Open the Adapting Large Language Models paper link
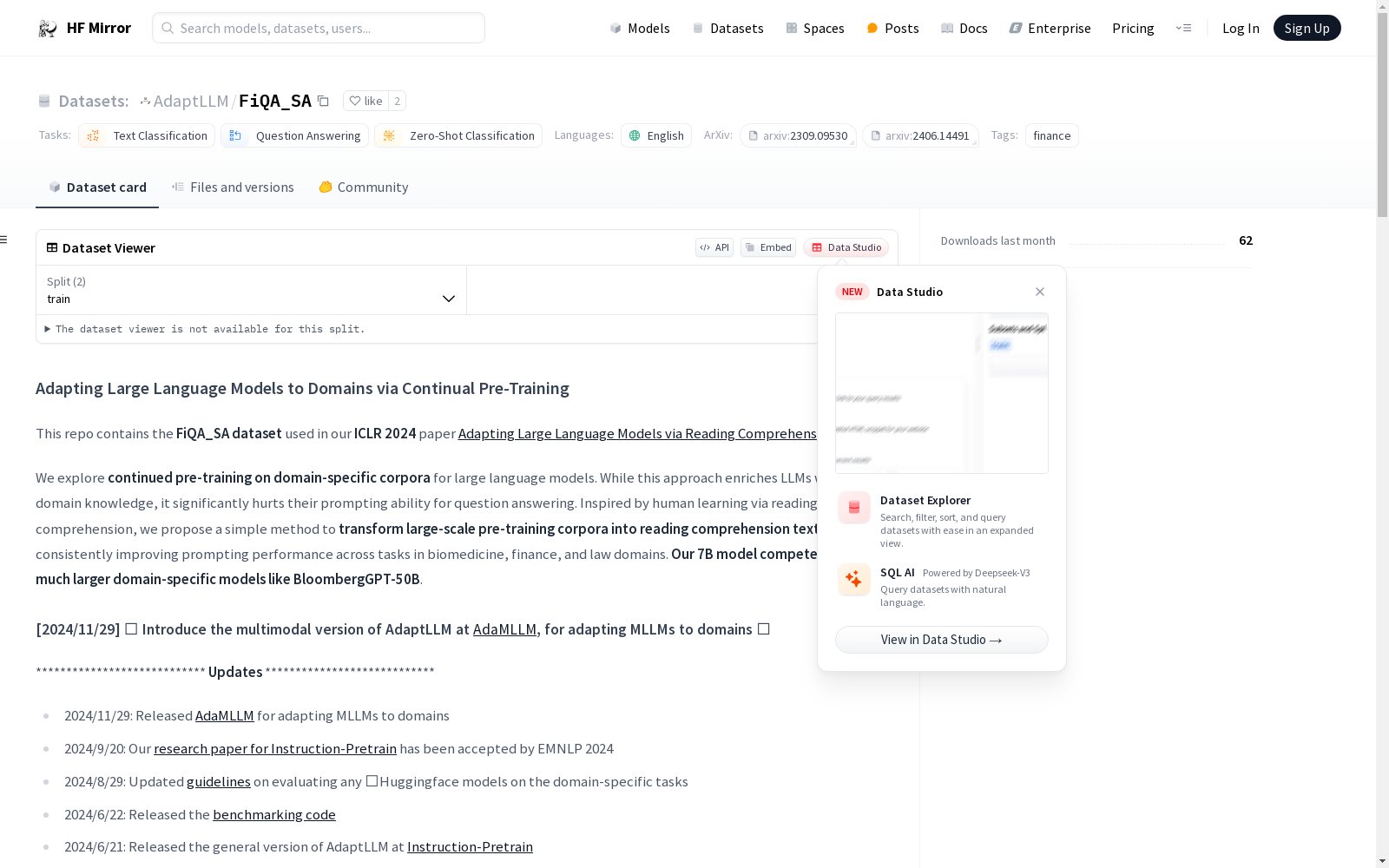The image size is (1389, 868). pyautogui.click(x=637, y=433)
